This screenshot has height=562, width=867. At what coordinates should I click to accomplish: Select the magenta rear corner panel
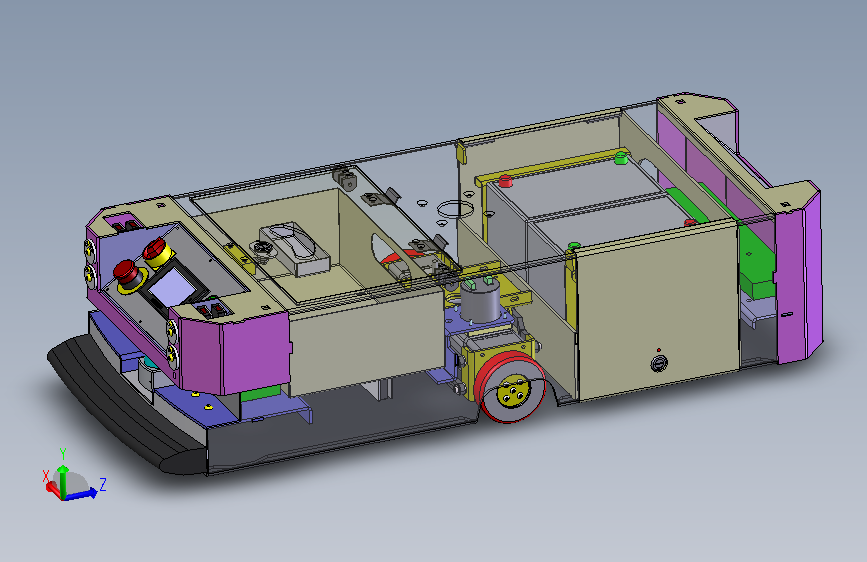pos(799,277)
